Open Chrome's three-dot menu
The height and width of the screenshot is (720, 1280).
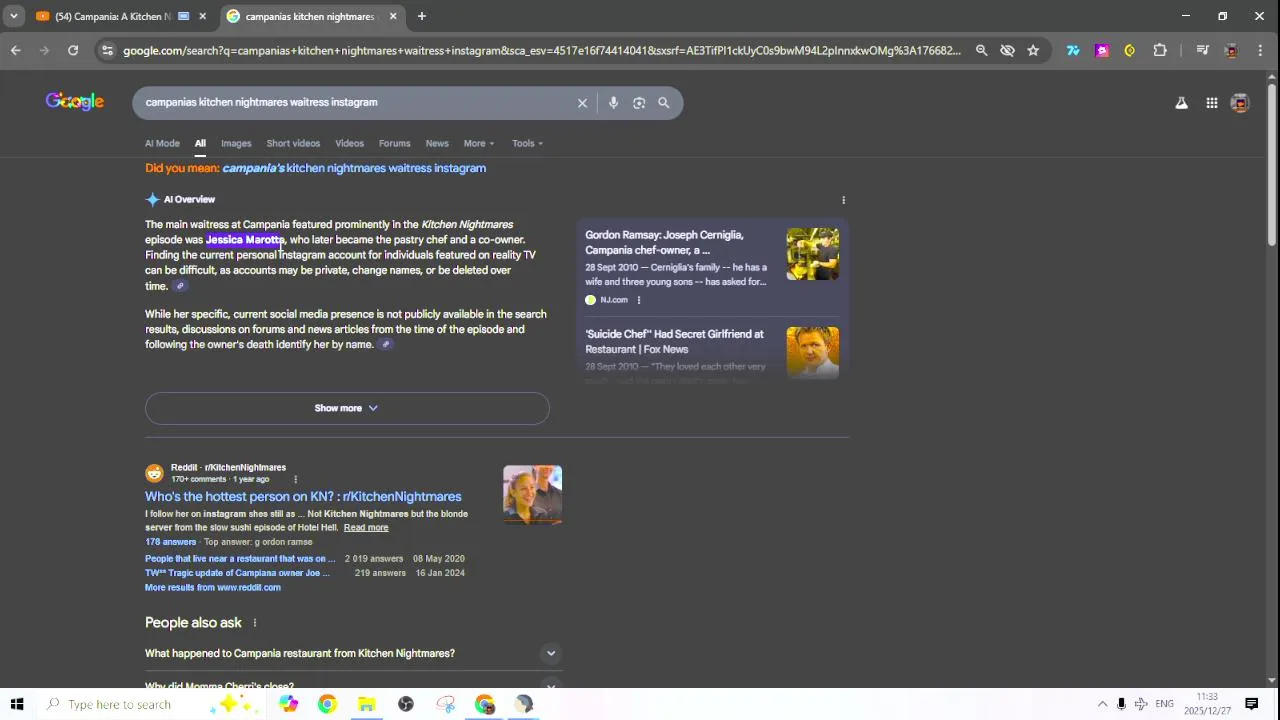1259,50
